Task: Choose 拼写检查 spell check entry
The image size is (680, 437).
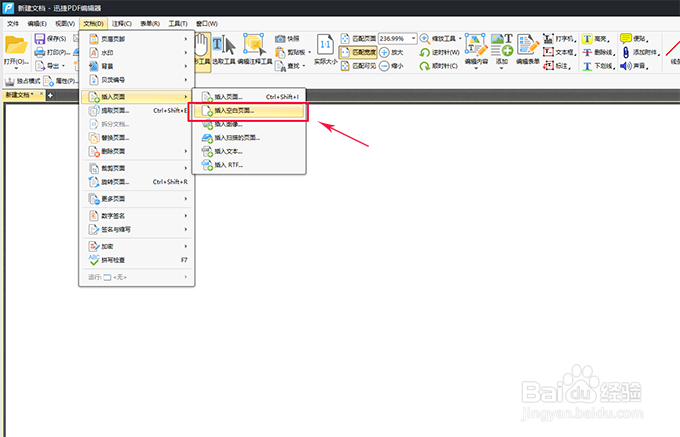Action: pos(137,260)
